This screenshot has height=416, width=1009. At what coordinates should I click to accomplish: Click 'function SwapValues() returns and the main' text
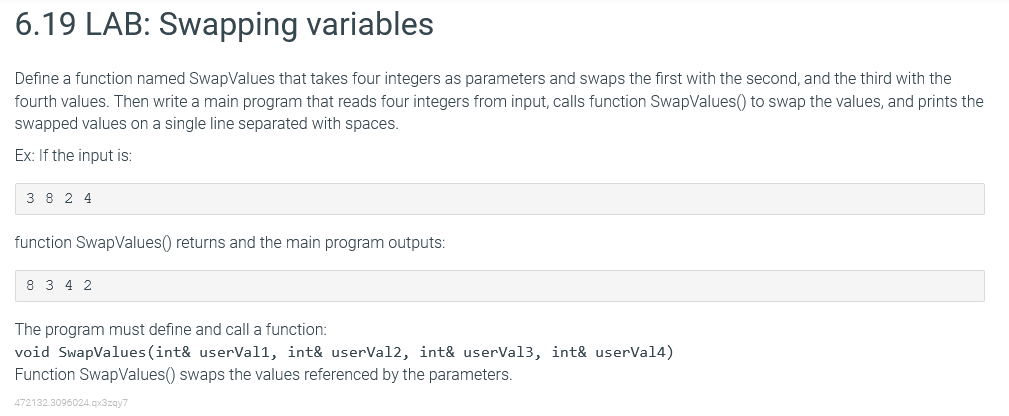230,243
